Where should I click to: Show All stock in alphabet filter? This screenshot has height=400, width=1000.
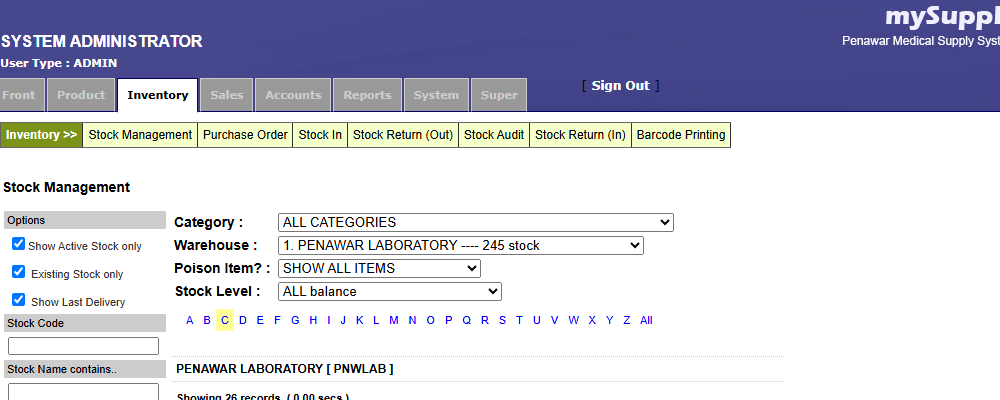click(646, 320)
